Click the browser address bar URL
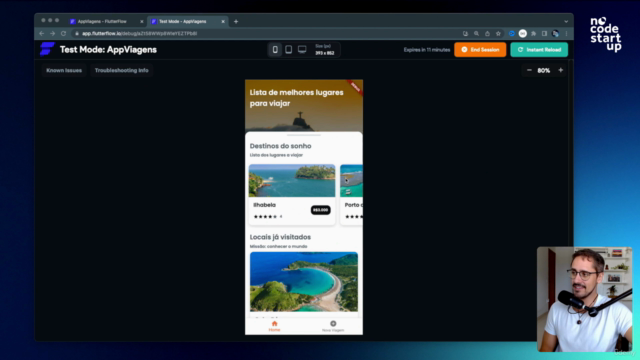Screen dimensions: 640x360 click(x=140, y=33)
